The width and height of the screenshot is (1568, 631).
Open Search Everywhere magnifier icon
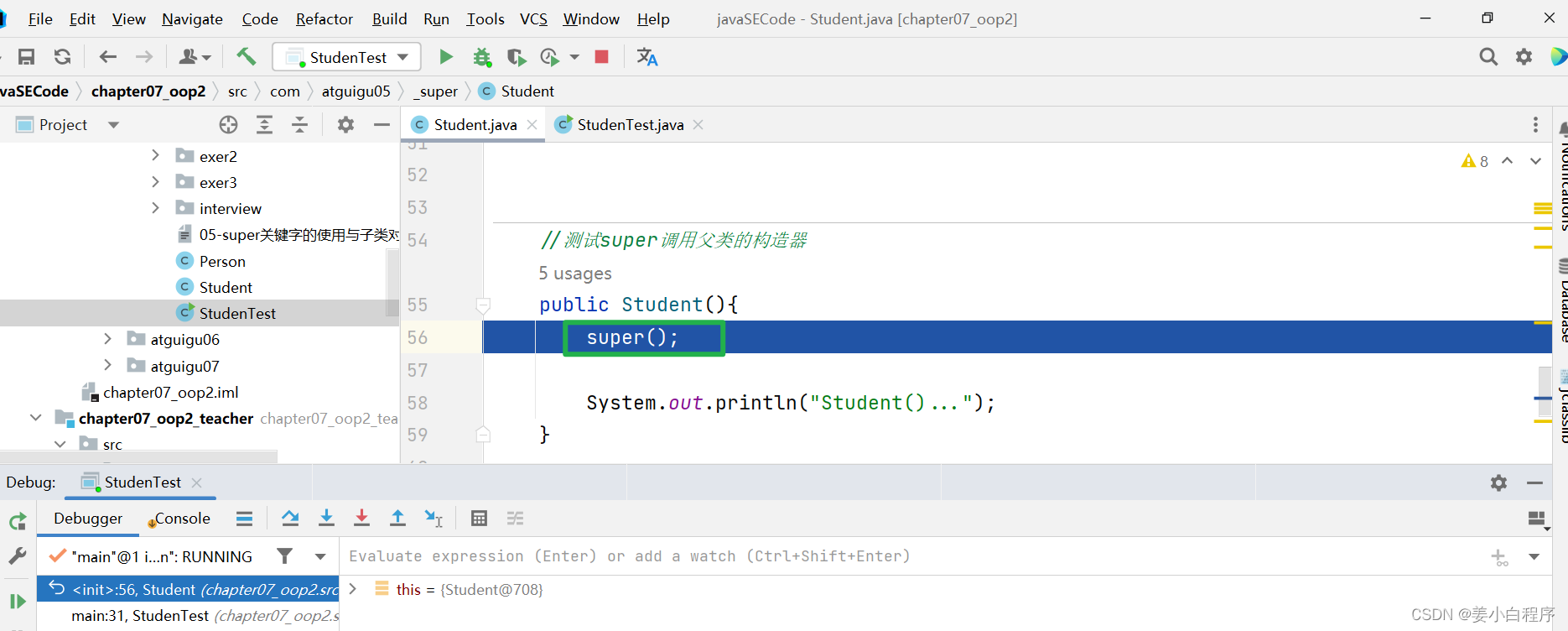(1488, 57)
